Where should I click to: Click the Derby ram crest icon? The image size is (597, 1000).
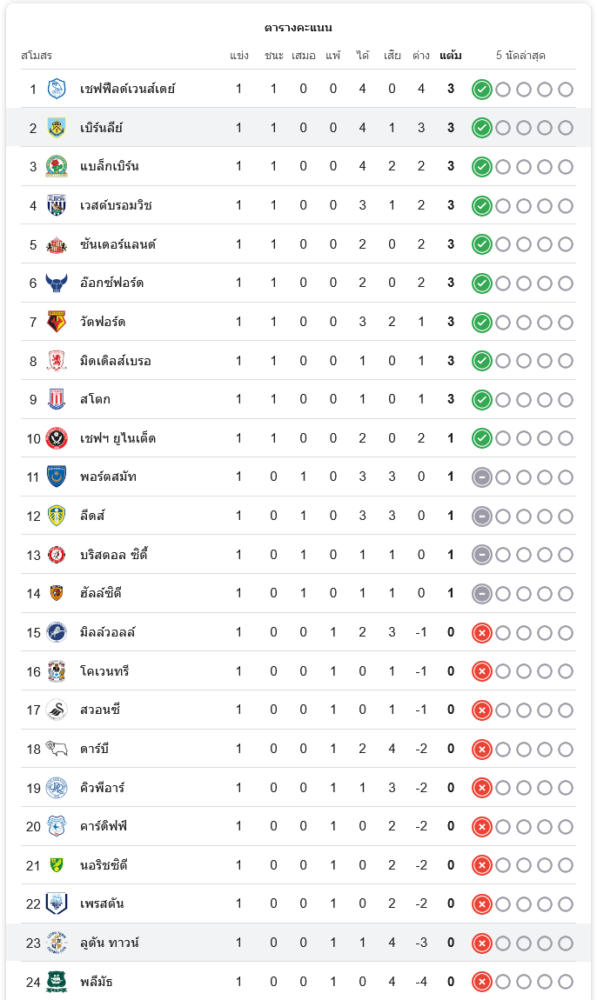tap(57, 749)
